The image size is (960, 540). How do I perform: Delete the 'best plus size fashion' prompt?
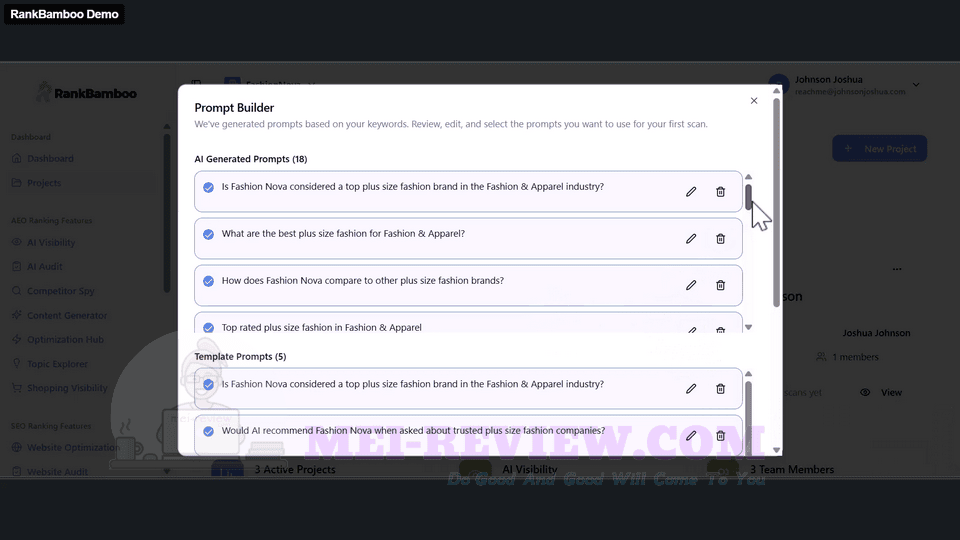[721, 239]
